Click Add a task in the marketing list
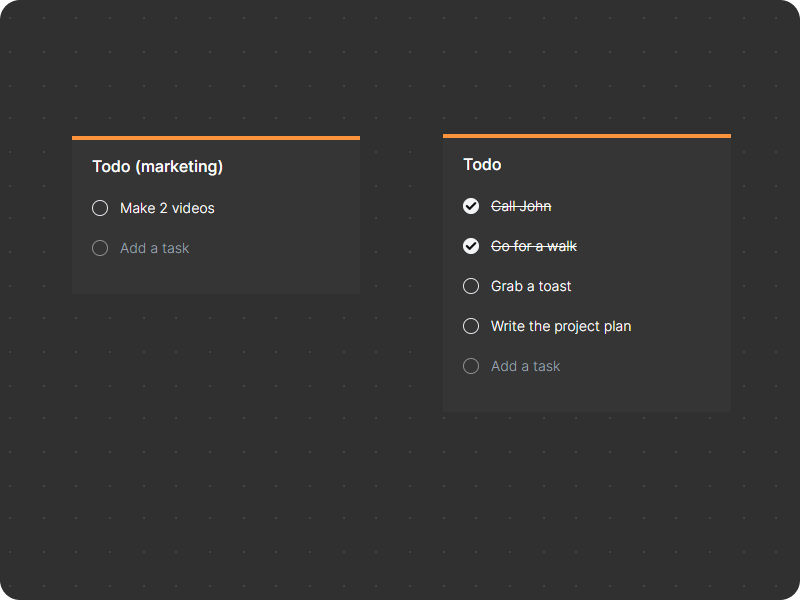Screen dimensions: 800x600 [x=154, y=248]
